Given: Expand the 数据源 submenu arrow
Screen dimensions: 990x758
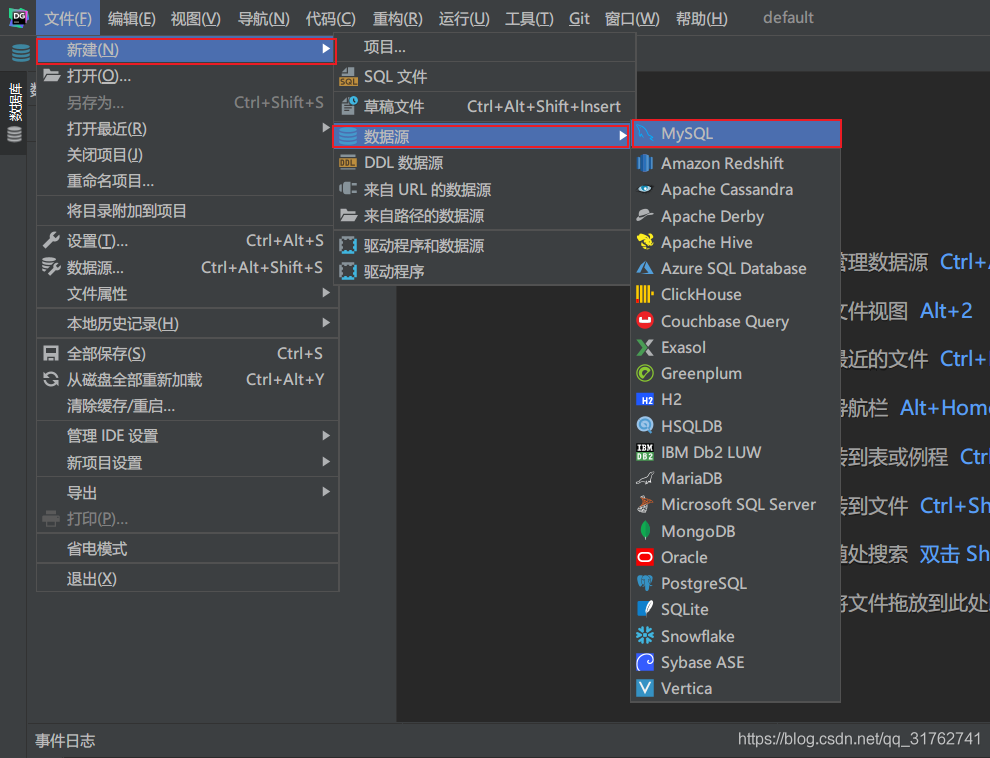Looking at the screenshot, I should coord(623,136).
